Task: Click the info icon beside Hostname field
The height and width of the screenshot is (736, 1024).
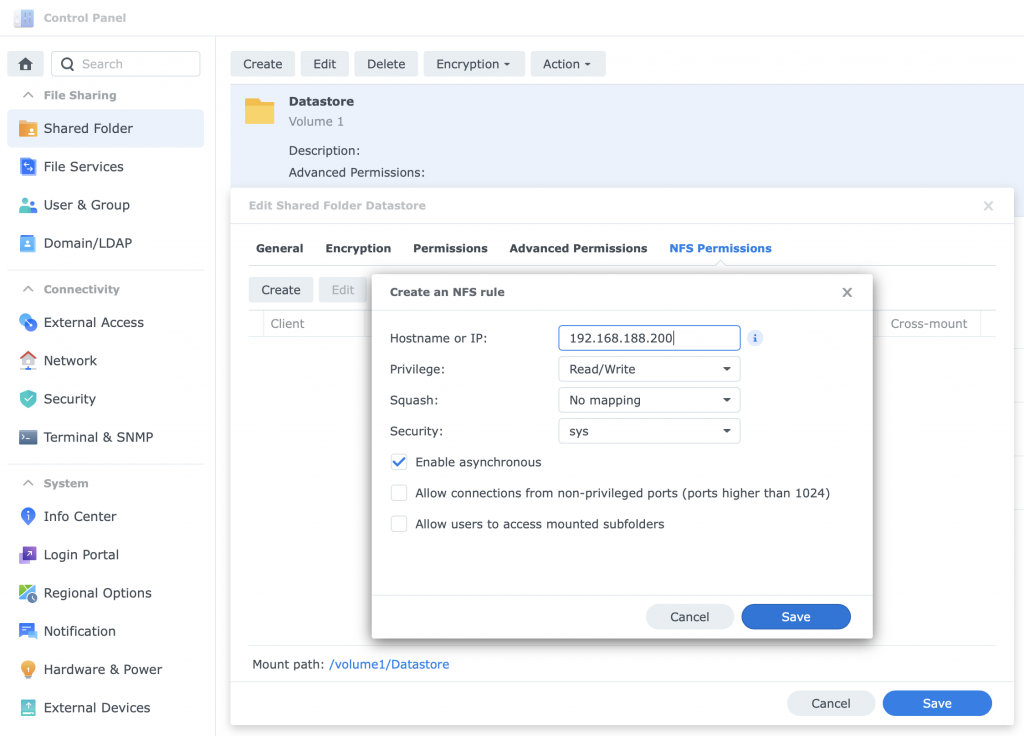Action: click(755, 338)
